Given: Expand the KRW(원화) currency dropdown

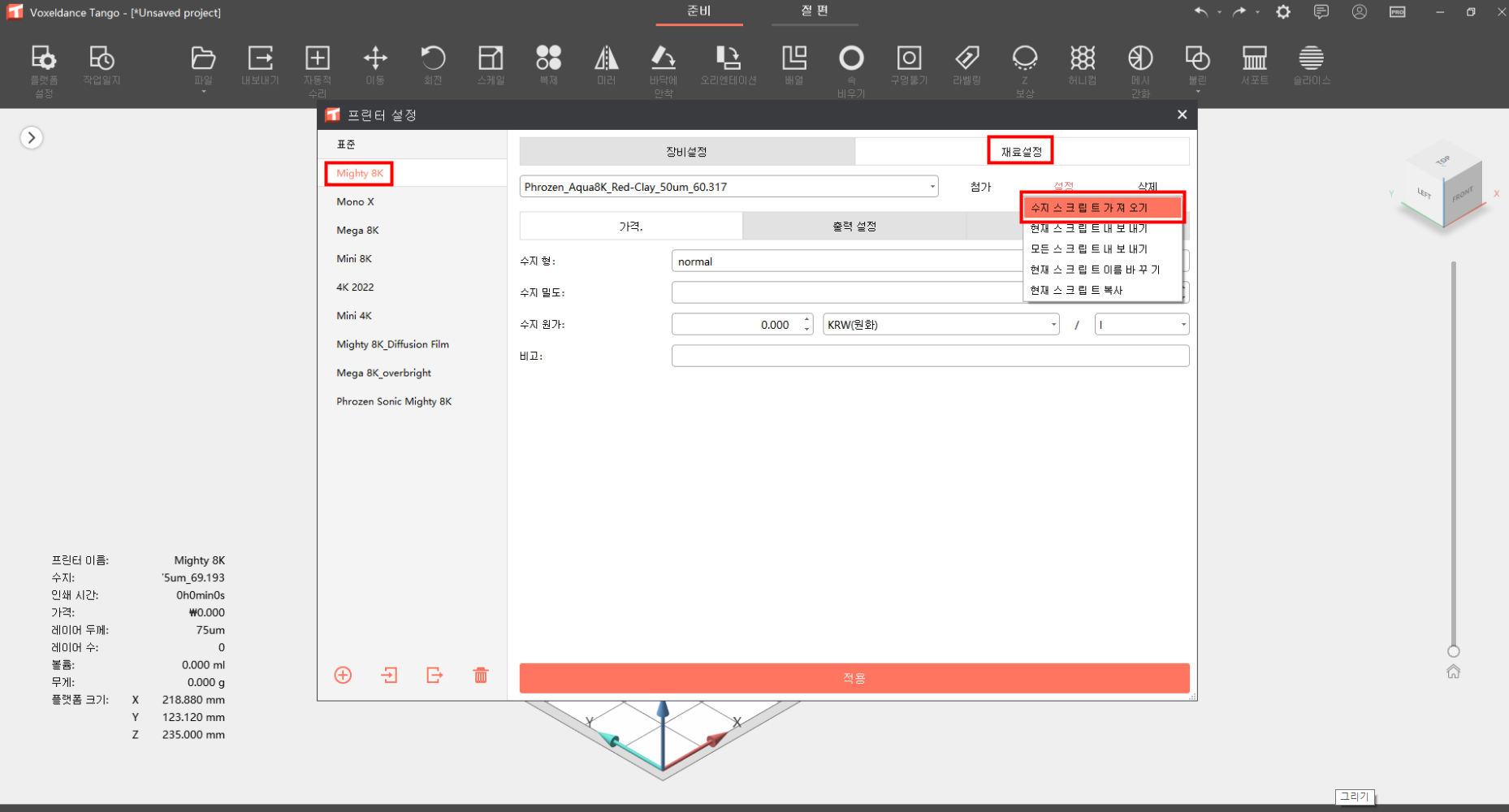Looking at the screenshot, I should pyautogui.click(x=940, y=325).
